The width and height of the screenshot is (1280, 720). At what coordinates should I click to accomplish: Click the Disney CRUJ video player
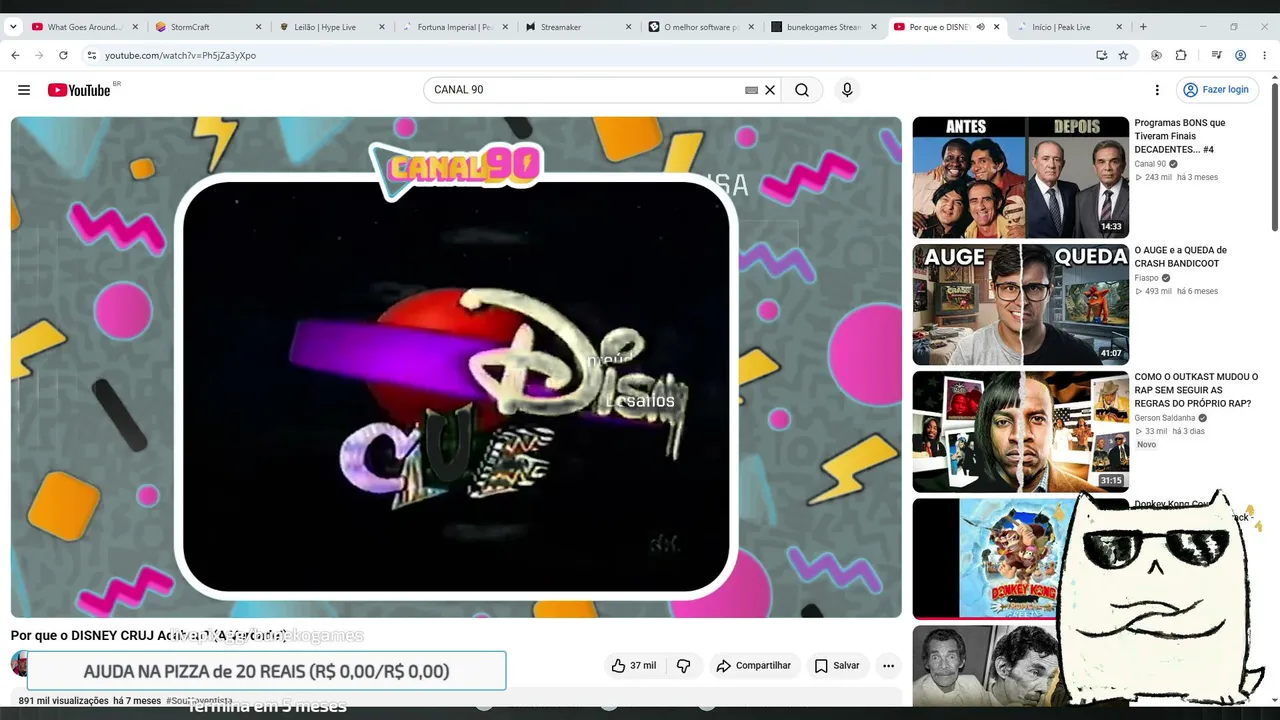pyautogui.click(x=456, y=367)
